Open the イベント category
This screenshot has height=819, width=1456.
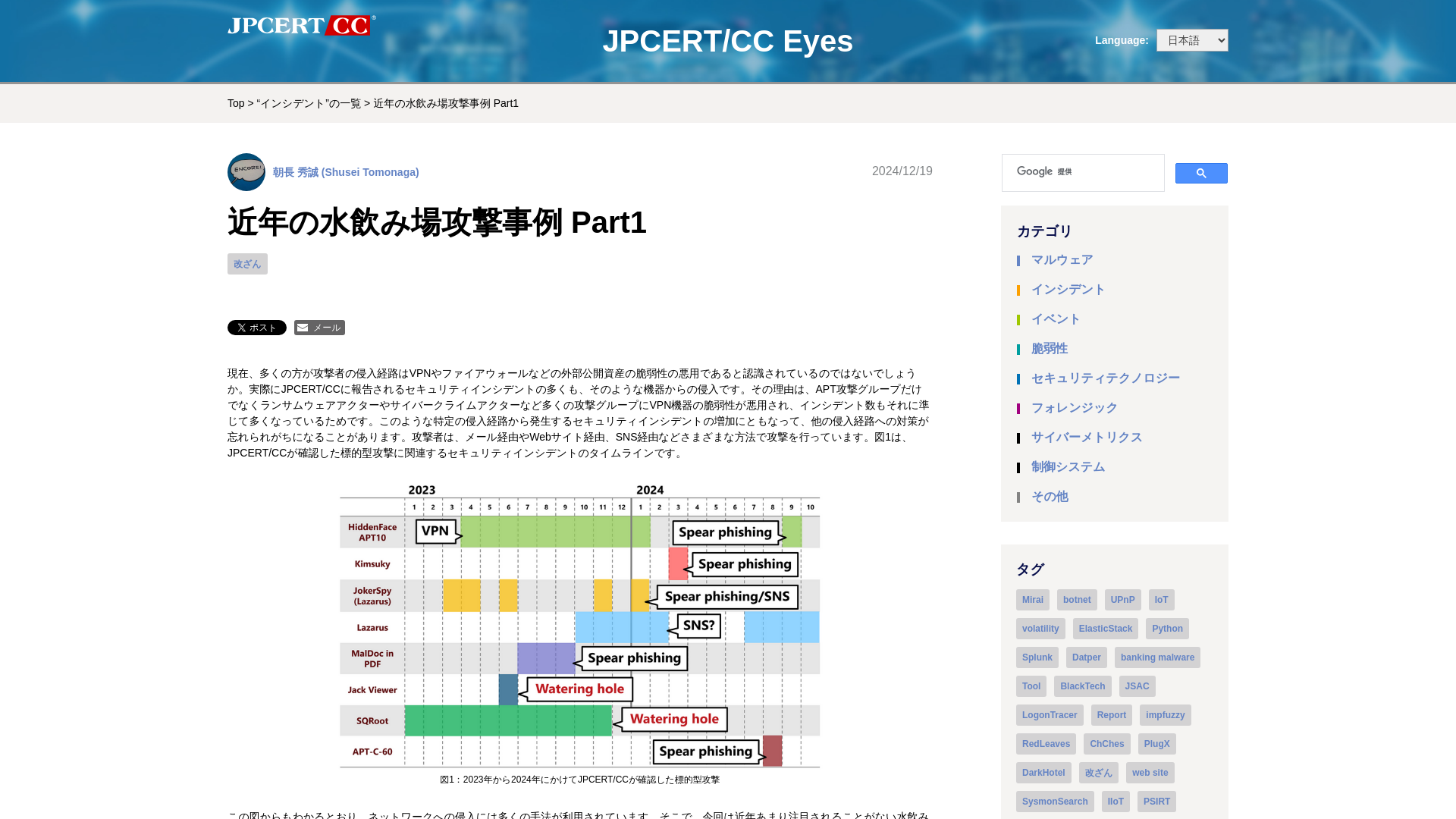click(x=1056, y=319)
